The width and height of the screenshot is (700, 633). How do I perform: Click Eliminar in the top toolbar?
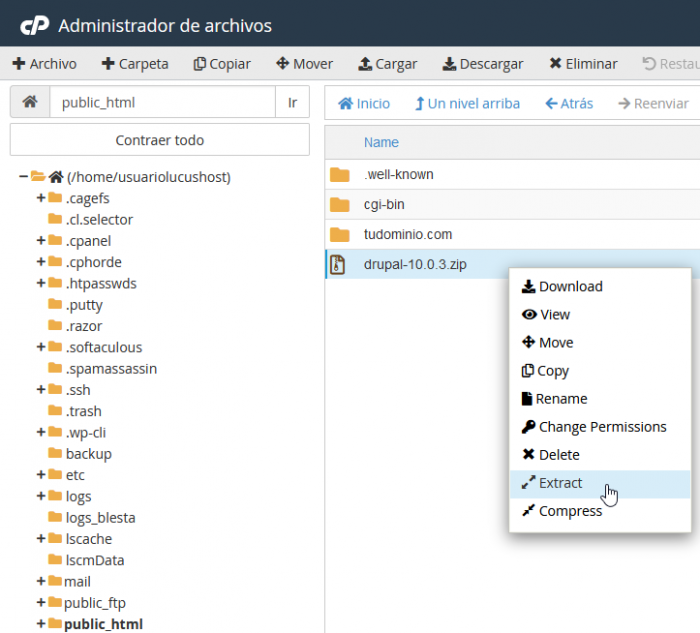582,64
